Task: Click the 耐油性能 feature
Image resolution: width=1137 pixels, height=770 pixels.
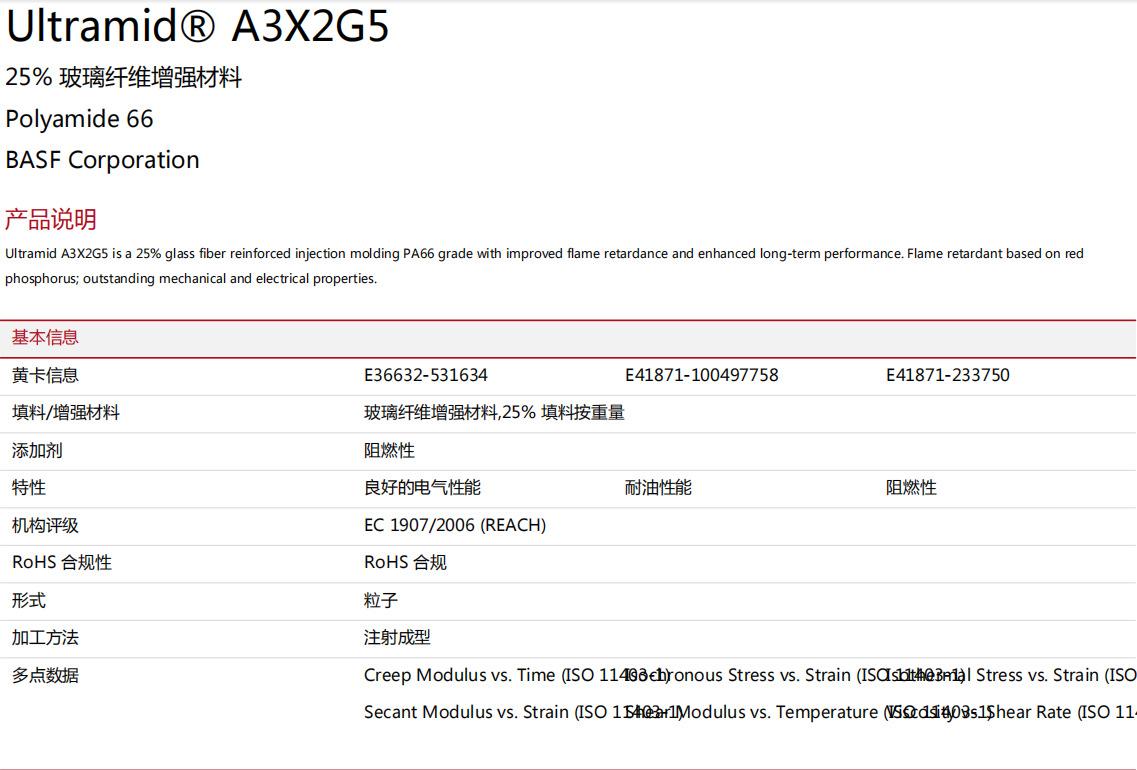Action: point(658,487)
